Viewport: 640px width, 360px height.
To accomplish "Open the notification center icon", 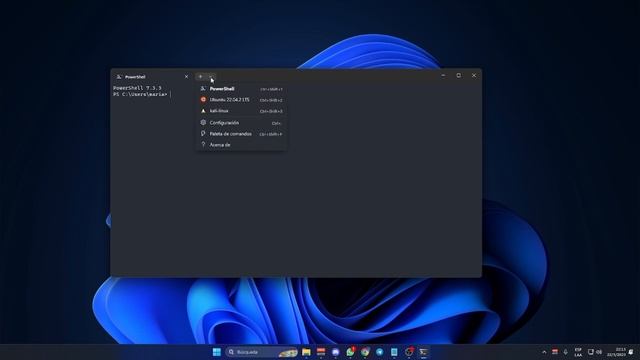I will (631, 352).
